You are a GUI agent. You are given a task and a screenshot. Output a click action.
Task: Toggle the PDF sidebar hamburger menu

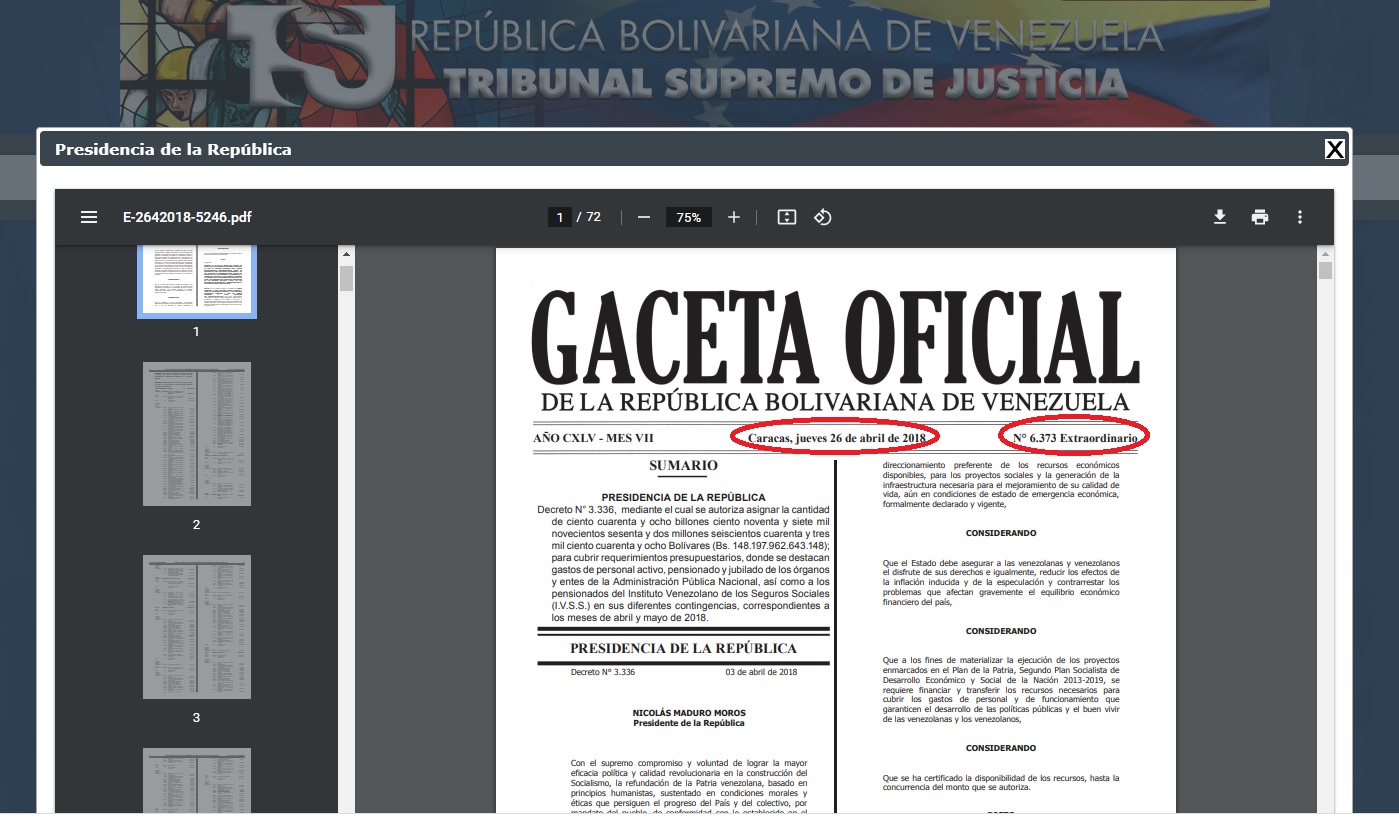(x=89, y=217)
